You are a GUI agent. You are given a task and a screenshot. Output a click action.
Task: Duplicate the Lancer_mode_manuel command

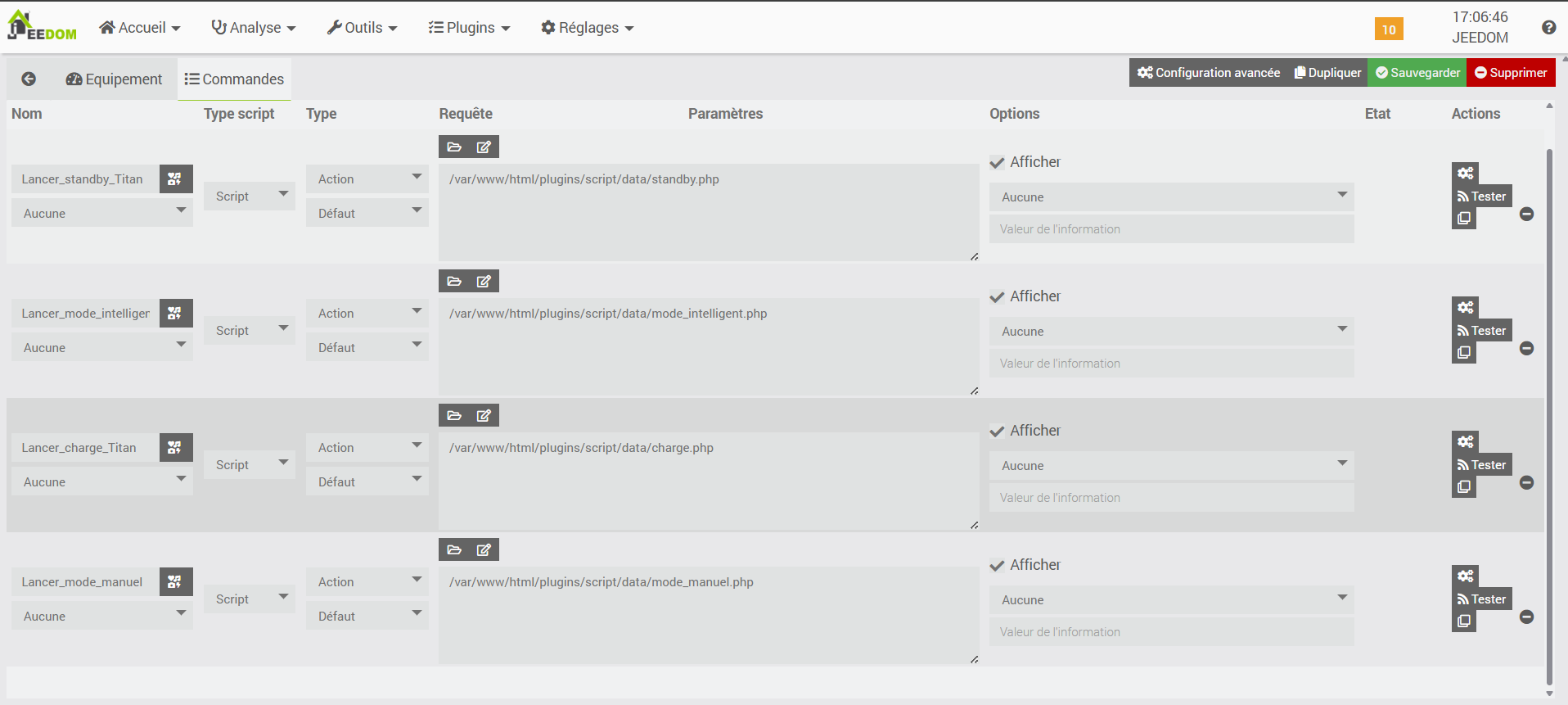tap(1463, 621)
